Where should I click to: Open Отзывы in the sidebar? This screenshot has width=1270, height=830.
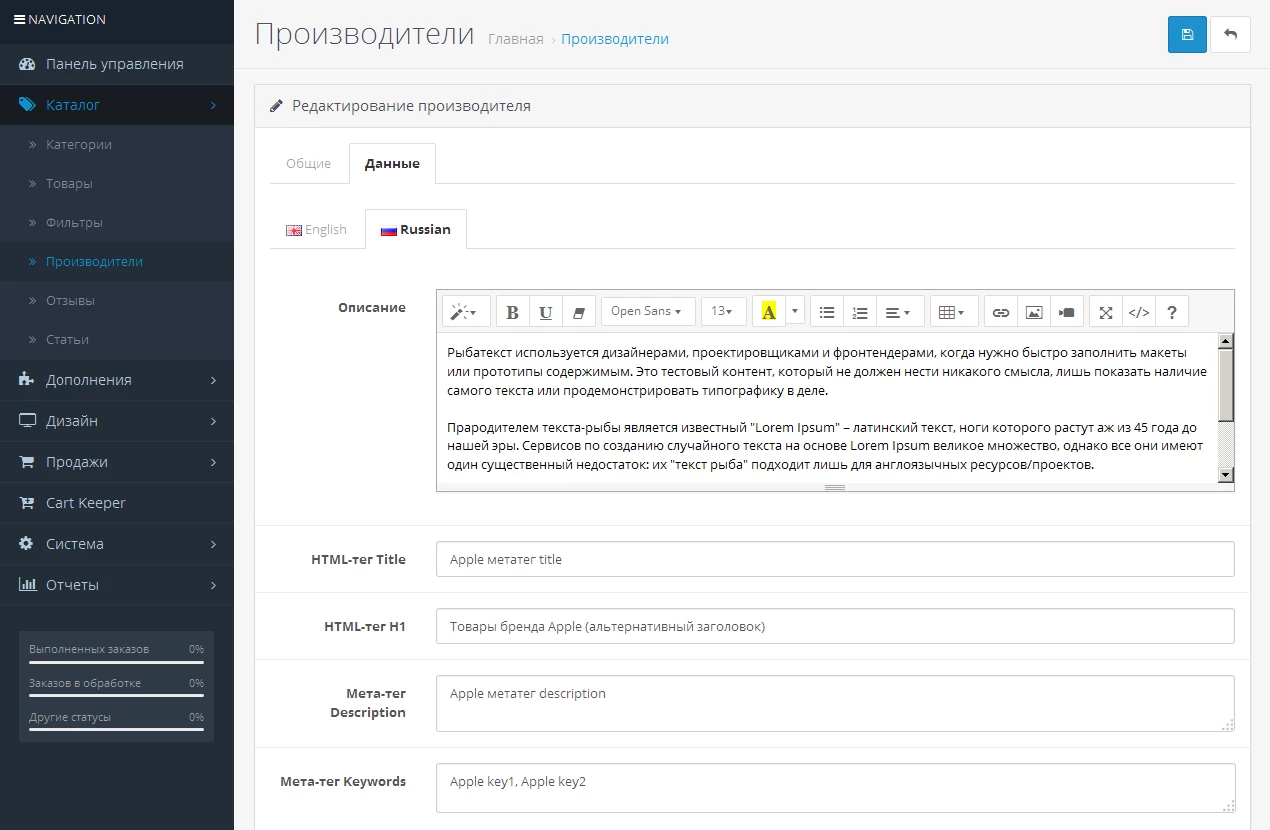(x=117, y=301)
